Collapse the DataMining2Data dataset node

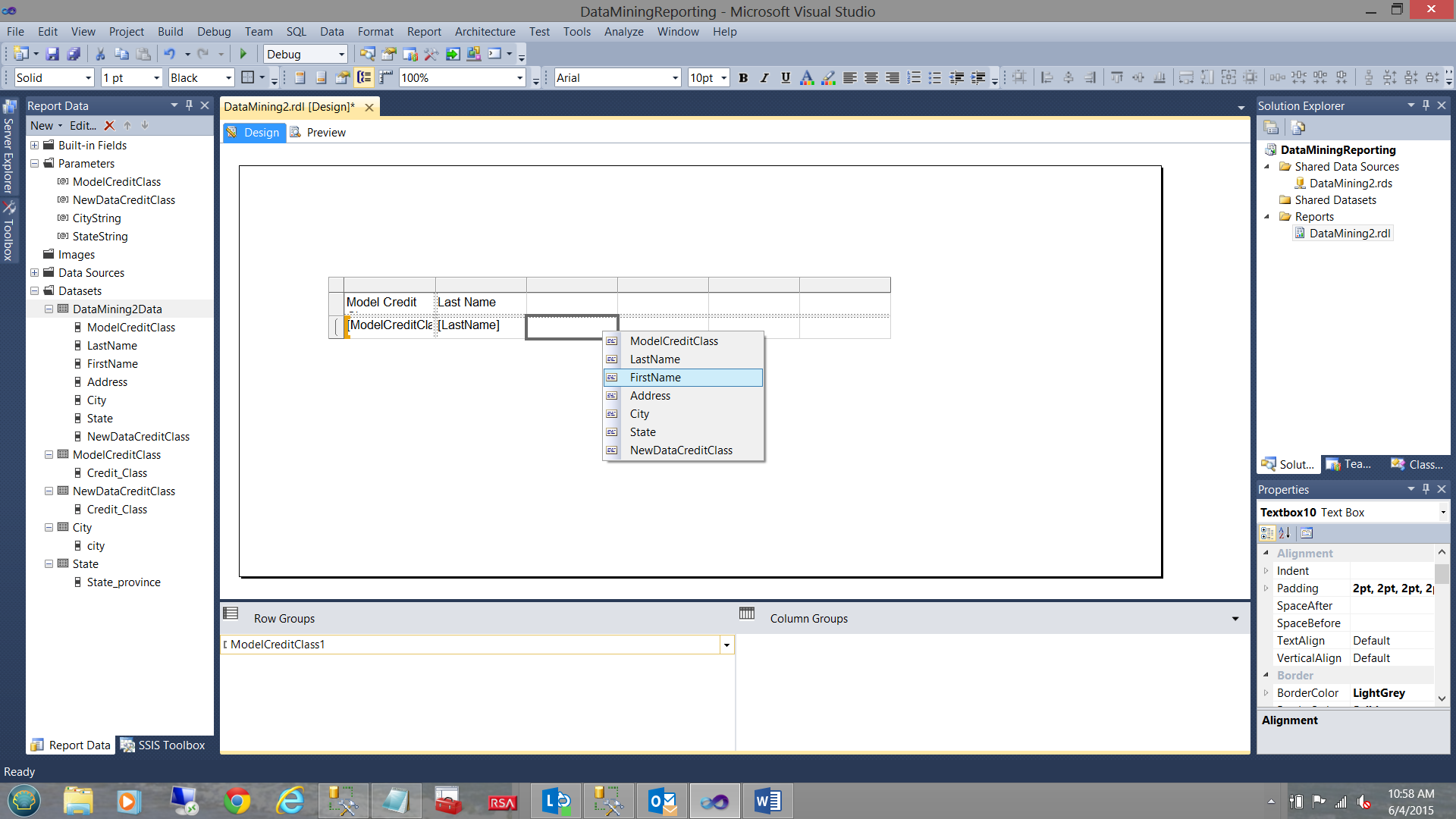pyautogui.click(x=49, y=309)
